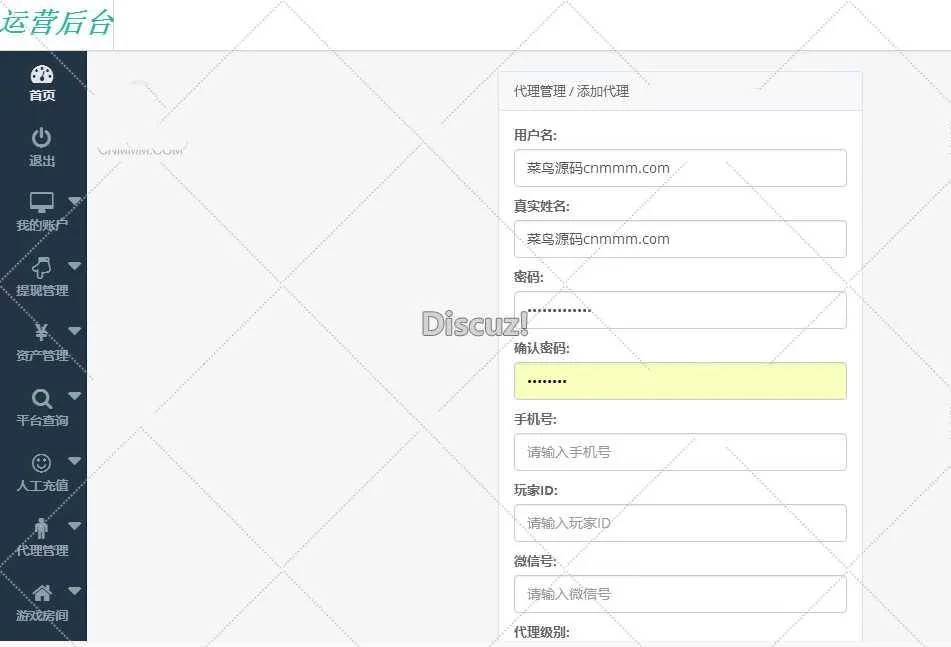The image size is (951, 647).
Task: Click the magnifier icon for 平台查询
Action: point(42,398)
